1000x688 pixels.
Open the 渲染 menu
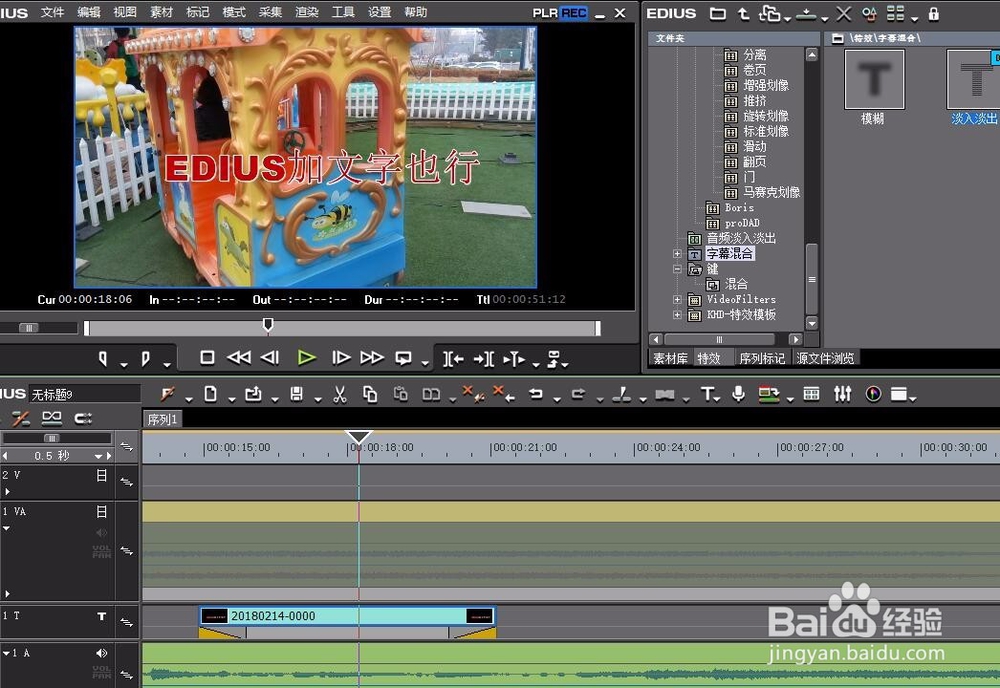click(x=307, y=12)
